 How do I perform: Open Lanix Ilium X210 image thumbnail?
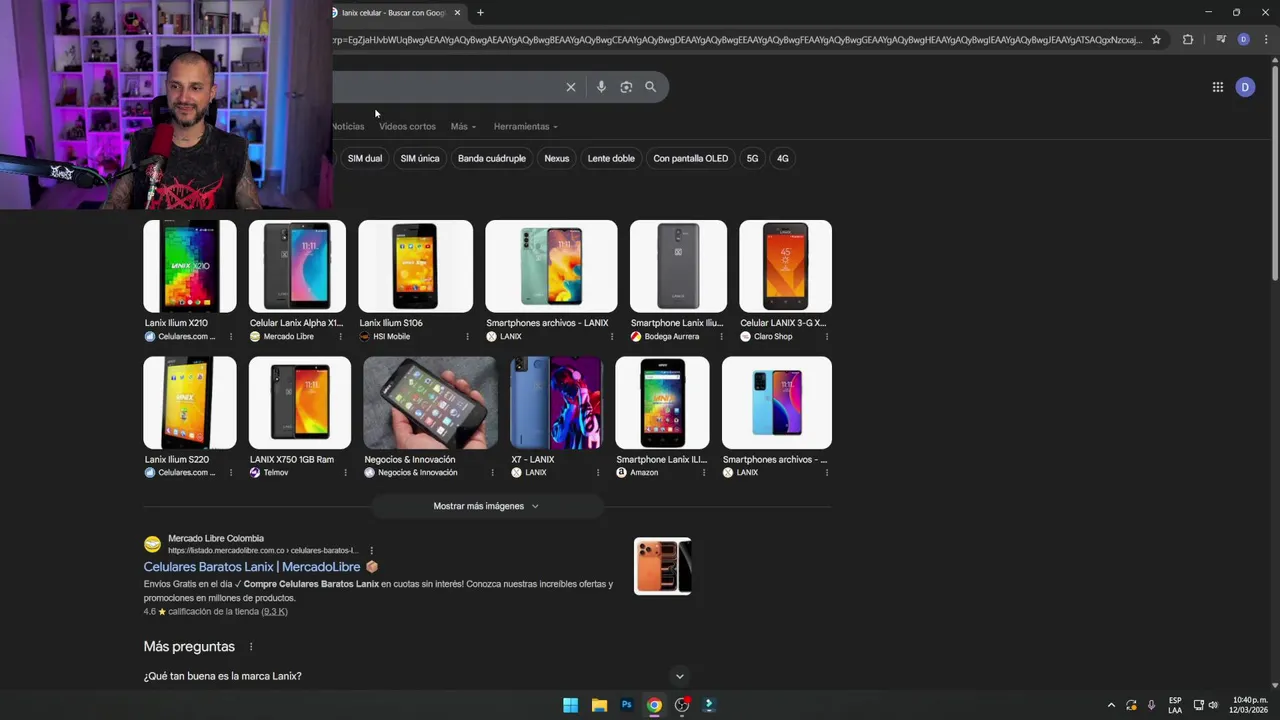point(190,266)
